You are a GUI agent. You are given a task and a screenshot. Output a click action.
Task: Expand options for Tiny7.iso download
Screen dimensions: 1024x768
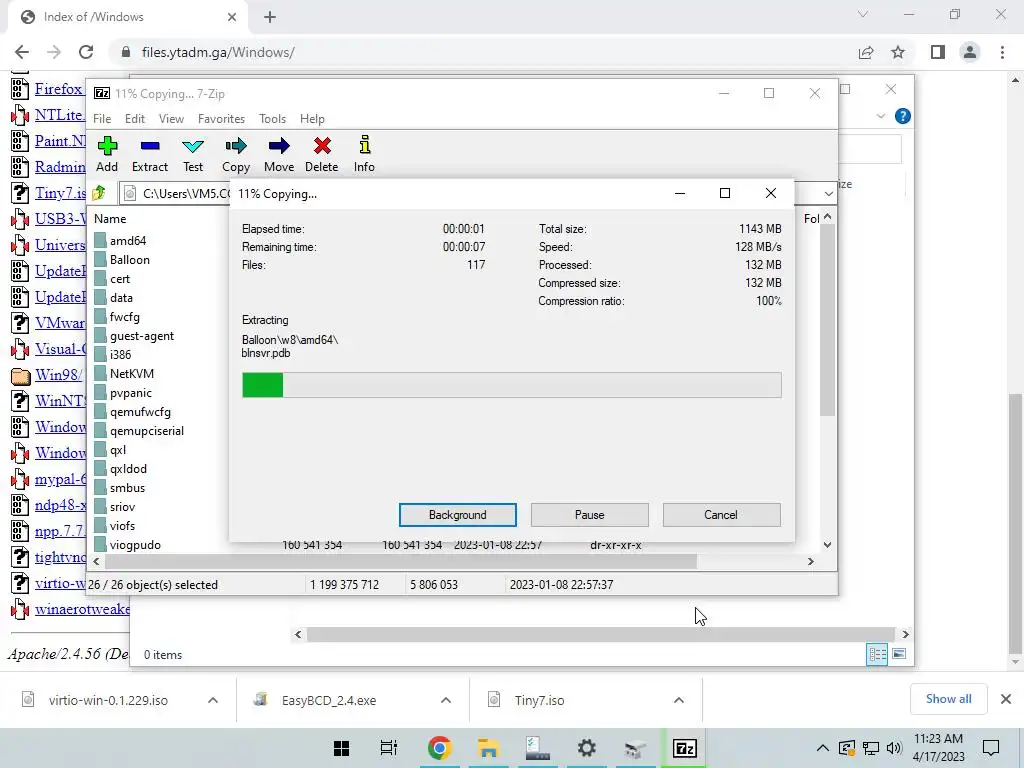pos(679,700)
